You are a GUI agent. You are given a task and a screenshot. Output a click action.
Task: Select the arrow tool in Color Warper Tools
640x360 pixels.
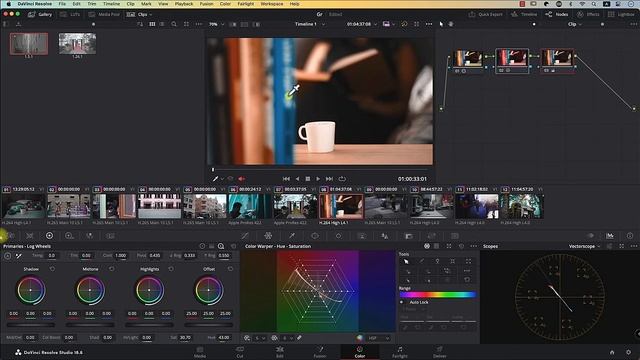point(406,261)
